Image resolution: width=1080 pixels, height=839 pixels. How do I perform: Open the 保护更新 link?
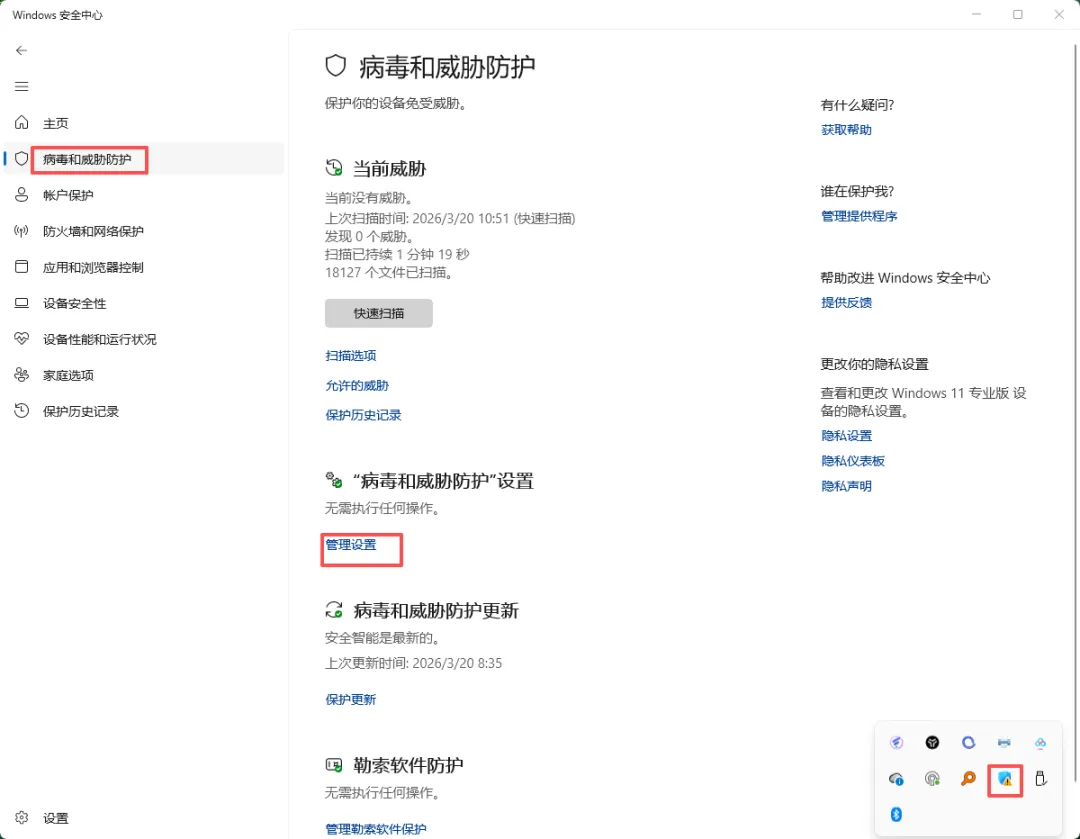351,700
